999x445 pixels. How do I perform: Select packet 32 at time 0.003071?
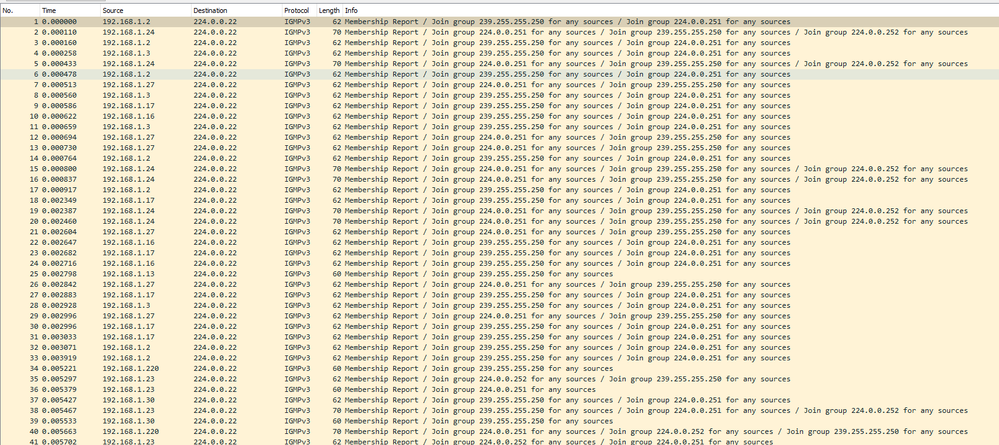coord(500,347)
